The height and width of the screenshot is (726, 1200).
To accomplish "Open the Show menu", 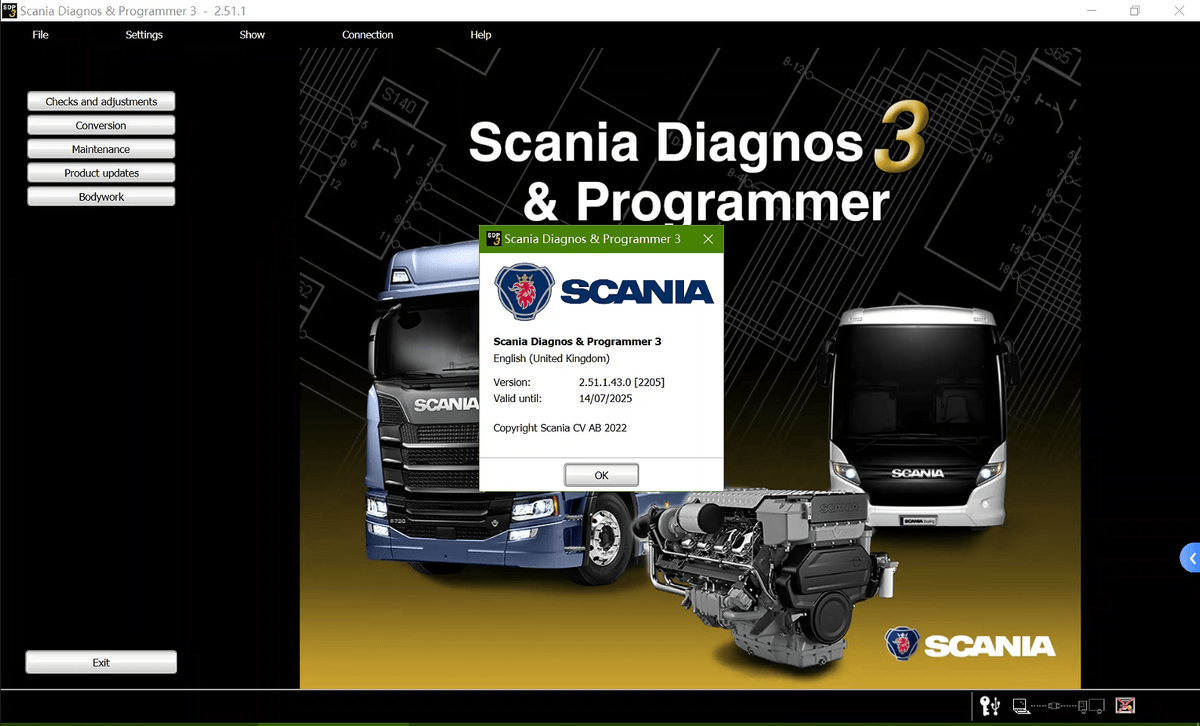I will [252, 35].
